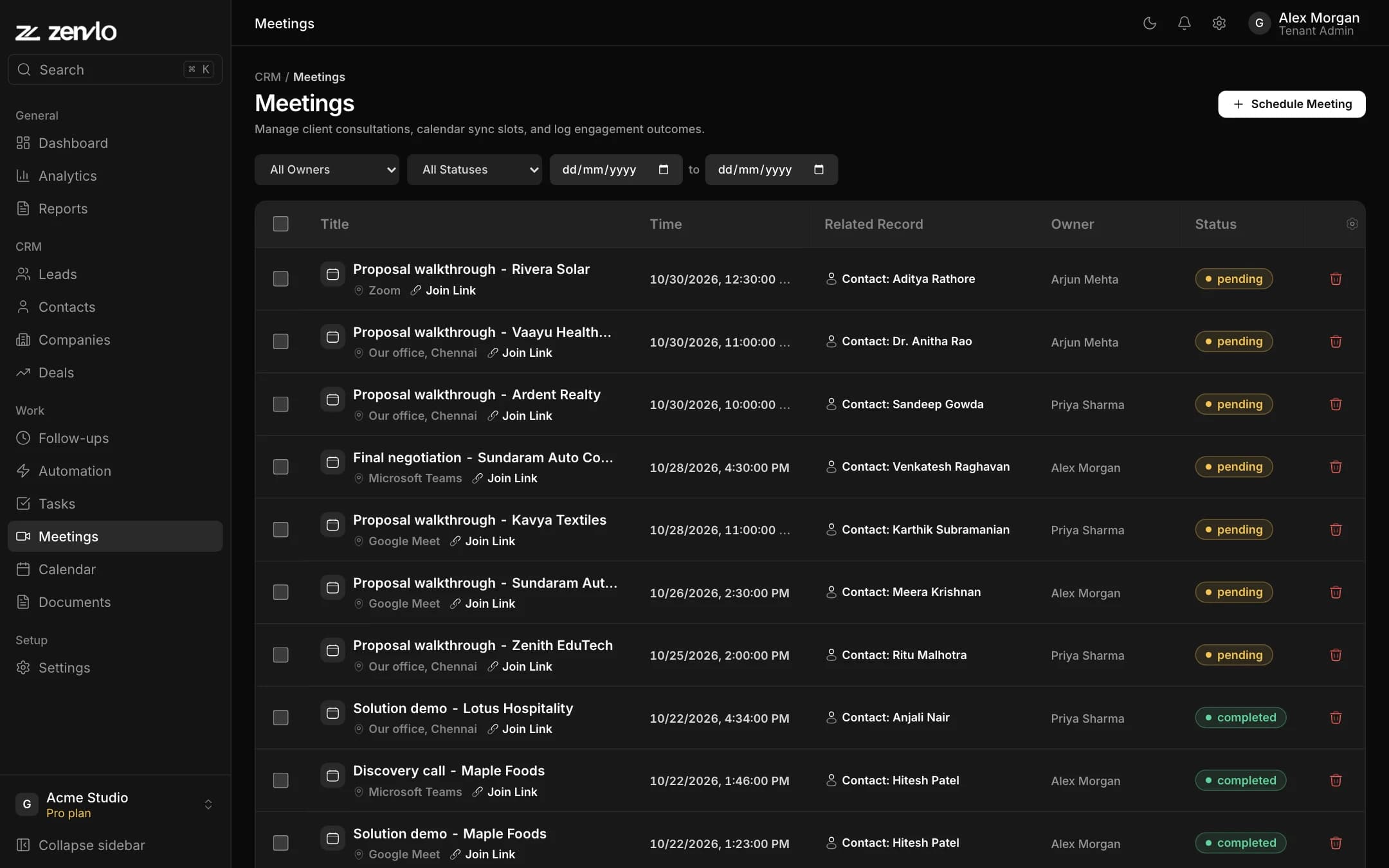Go to Dashboard in the sidebar

pyautogui.click(x=115, y=143)
